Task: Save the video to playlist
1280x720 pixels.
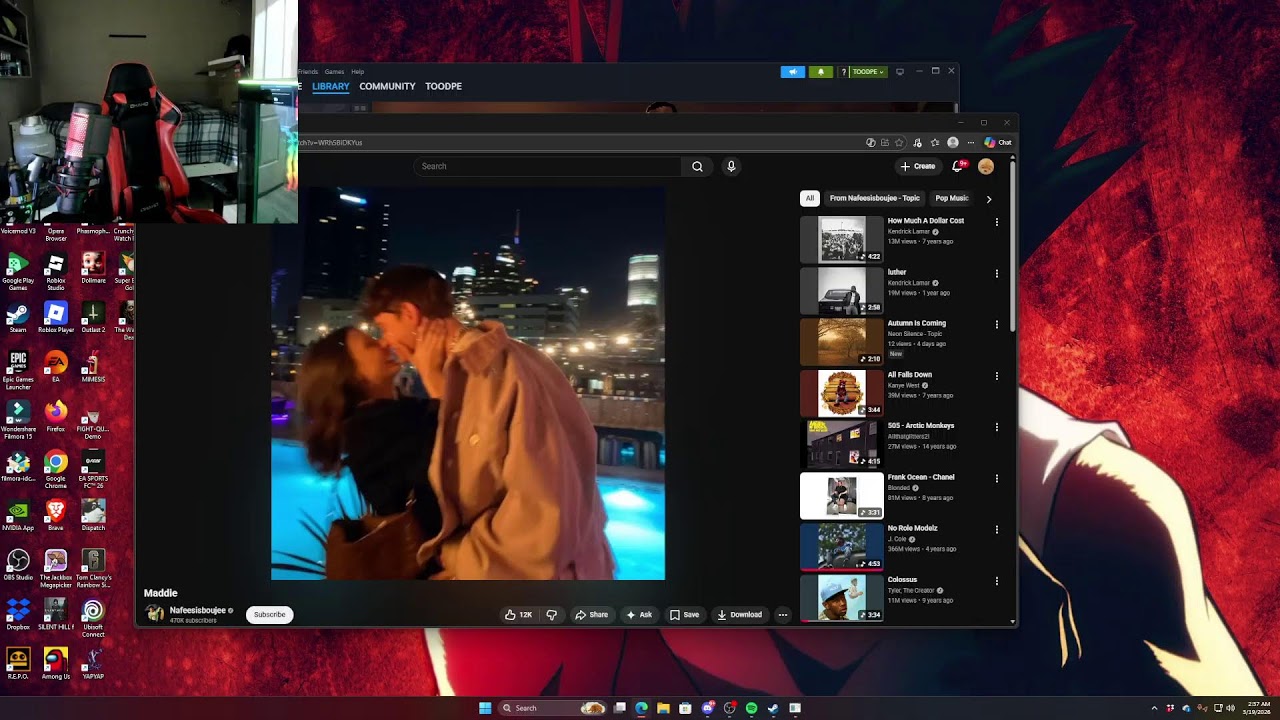Action: (x=684, y=615)
